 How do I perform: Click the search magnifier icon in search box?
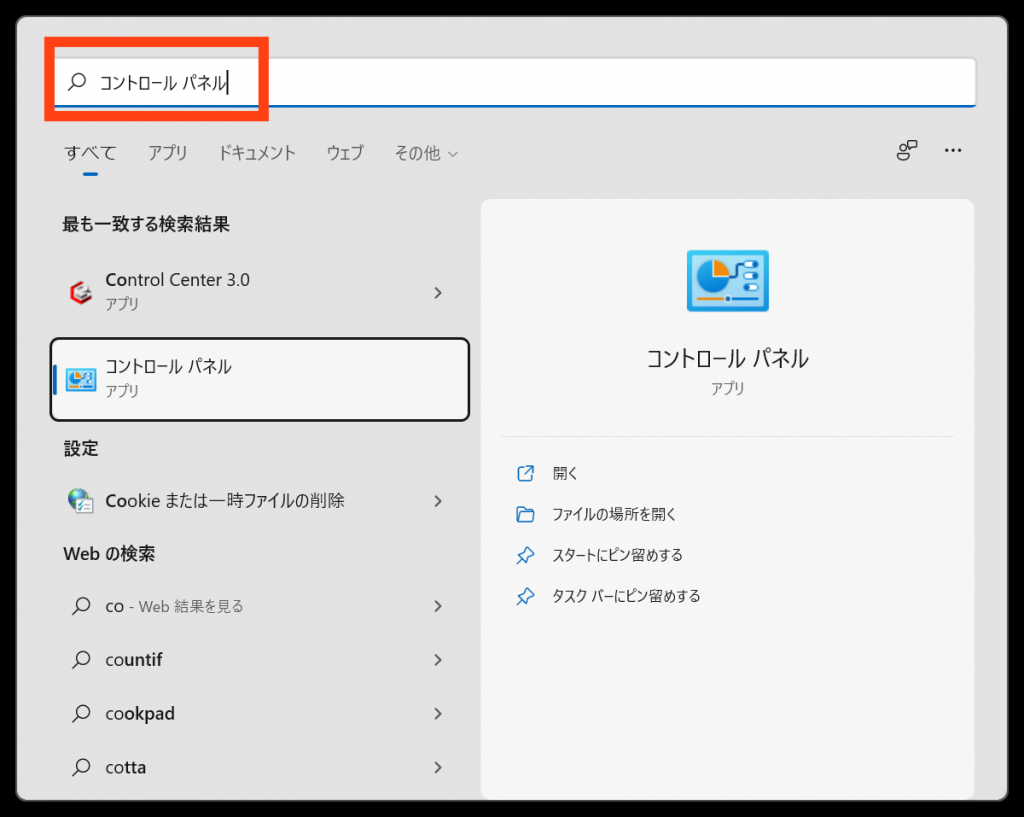pyautogui.click(x=77, y=82)
